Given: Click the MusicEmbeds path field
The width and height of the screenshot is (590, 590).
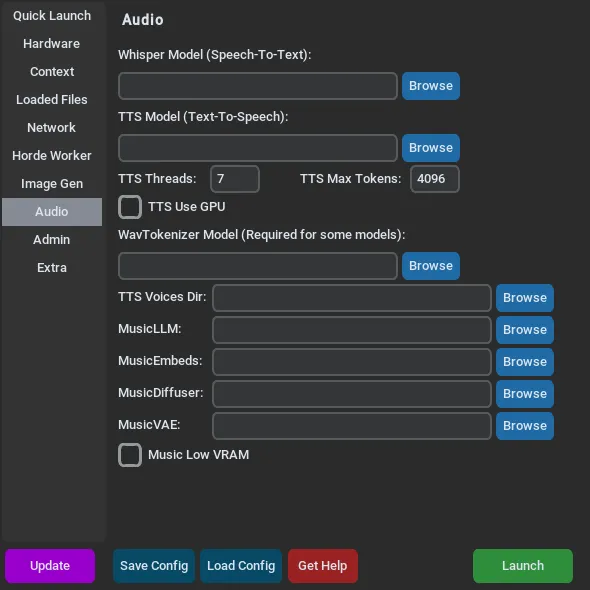Looking at the screenshot, I should [352, 362].
